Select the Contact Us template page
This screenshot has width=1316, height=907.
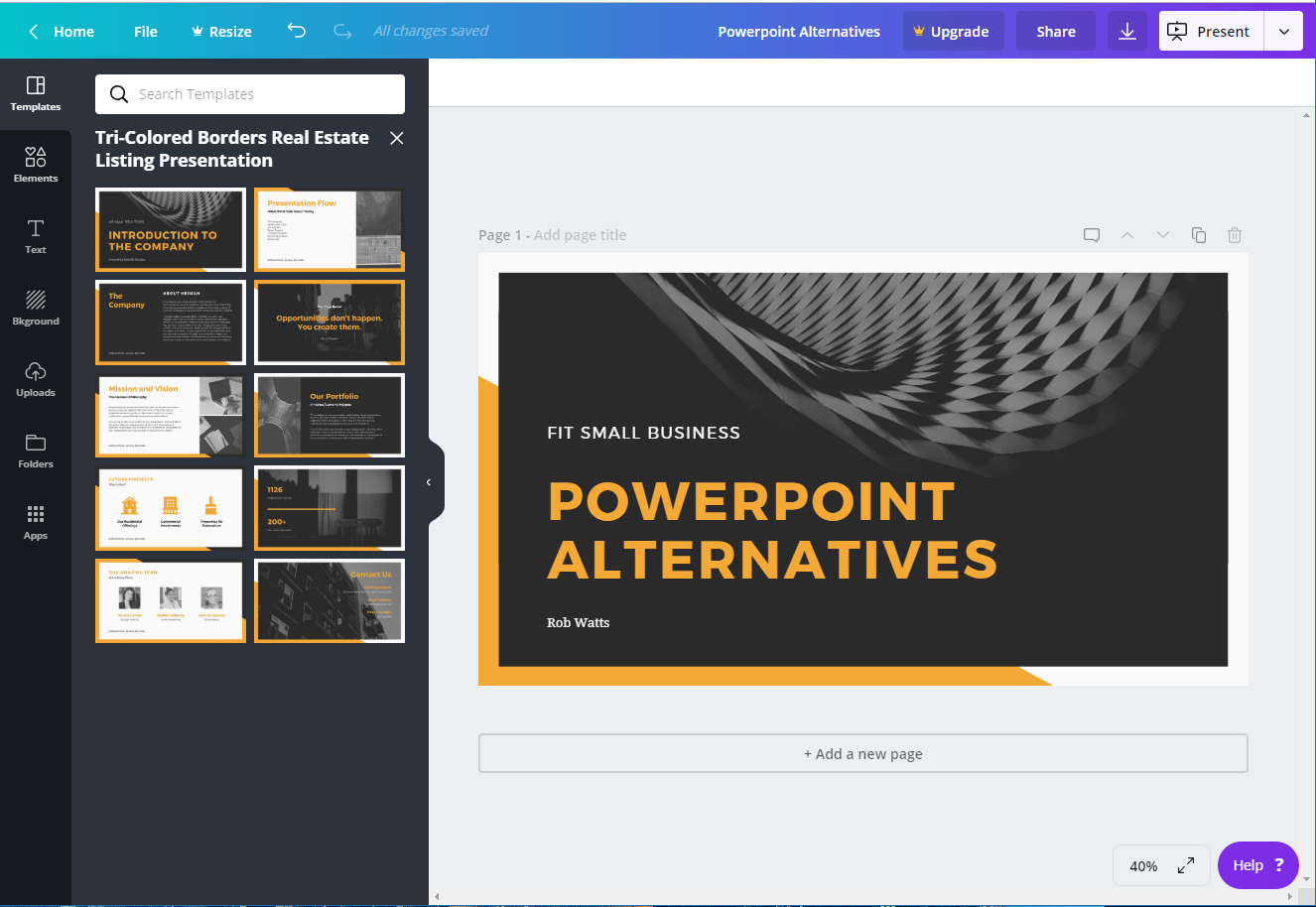[x=329, y=601]
